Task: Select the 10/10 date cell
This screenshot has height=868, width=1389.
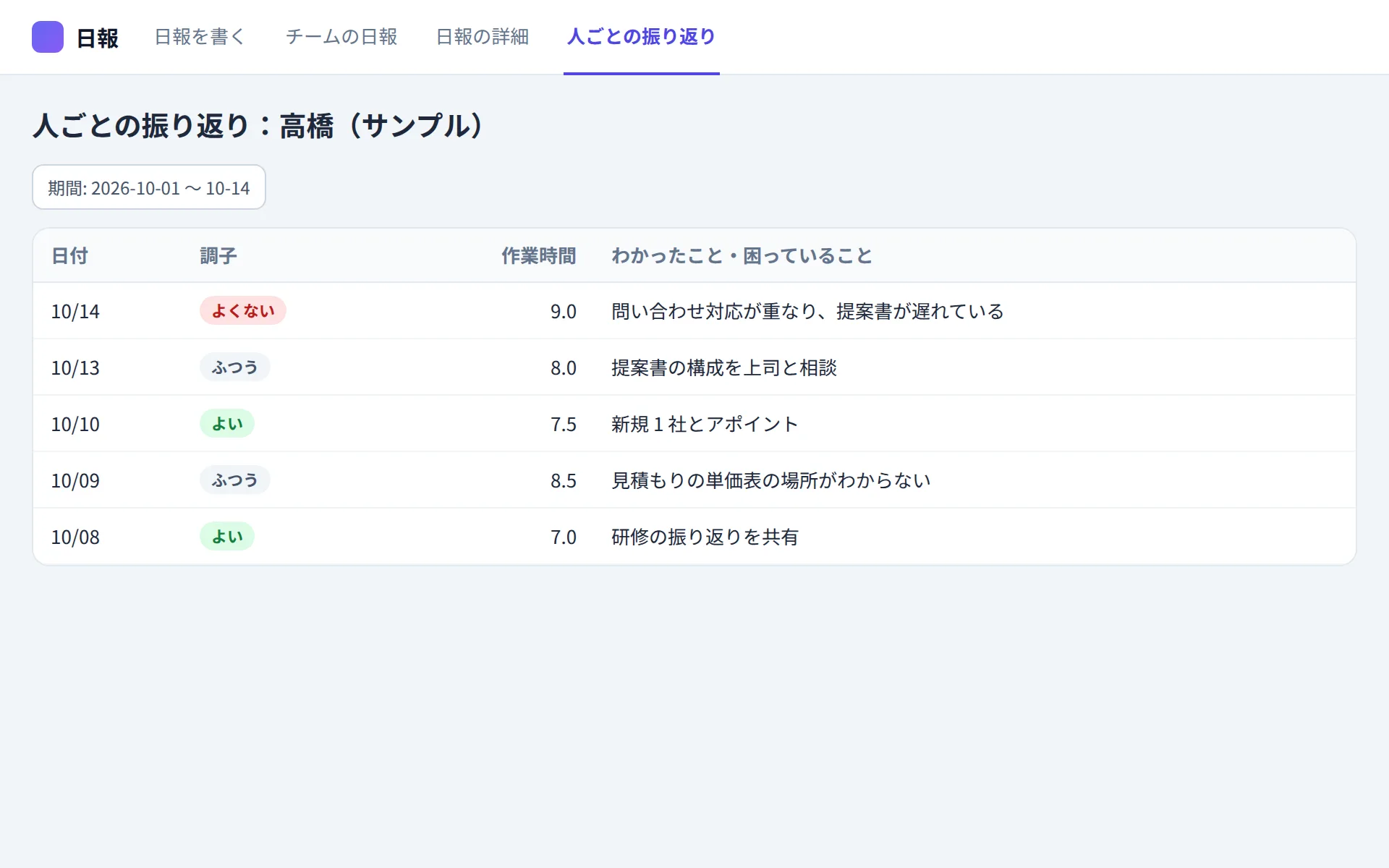Action: pyautogui.click(x=75, y=425)
